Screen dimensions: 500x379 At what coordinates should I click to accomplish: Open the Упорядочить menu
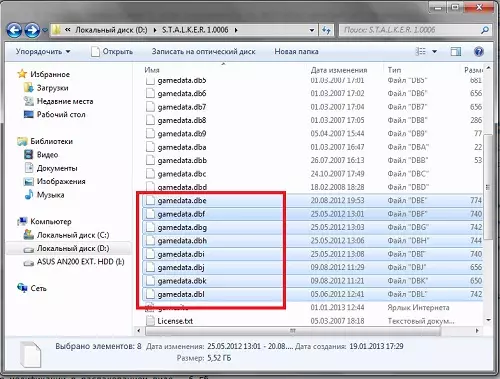[43, 52]
